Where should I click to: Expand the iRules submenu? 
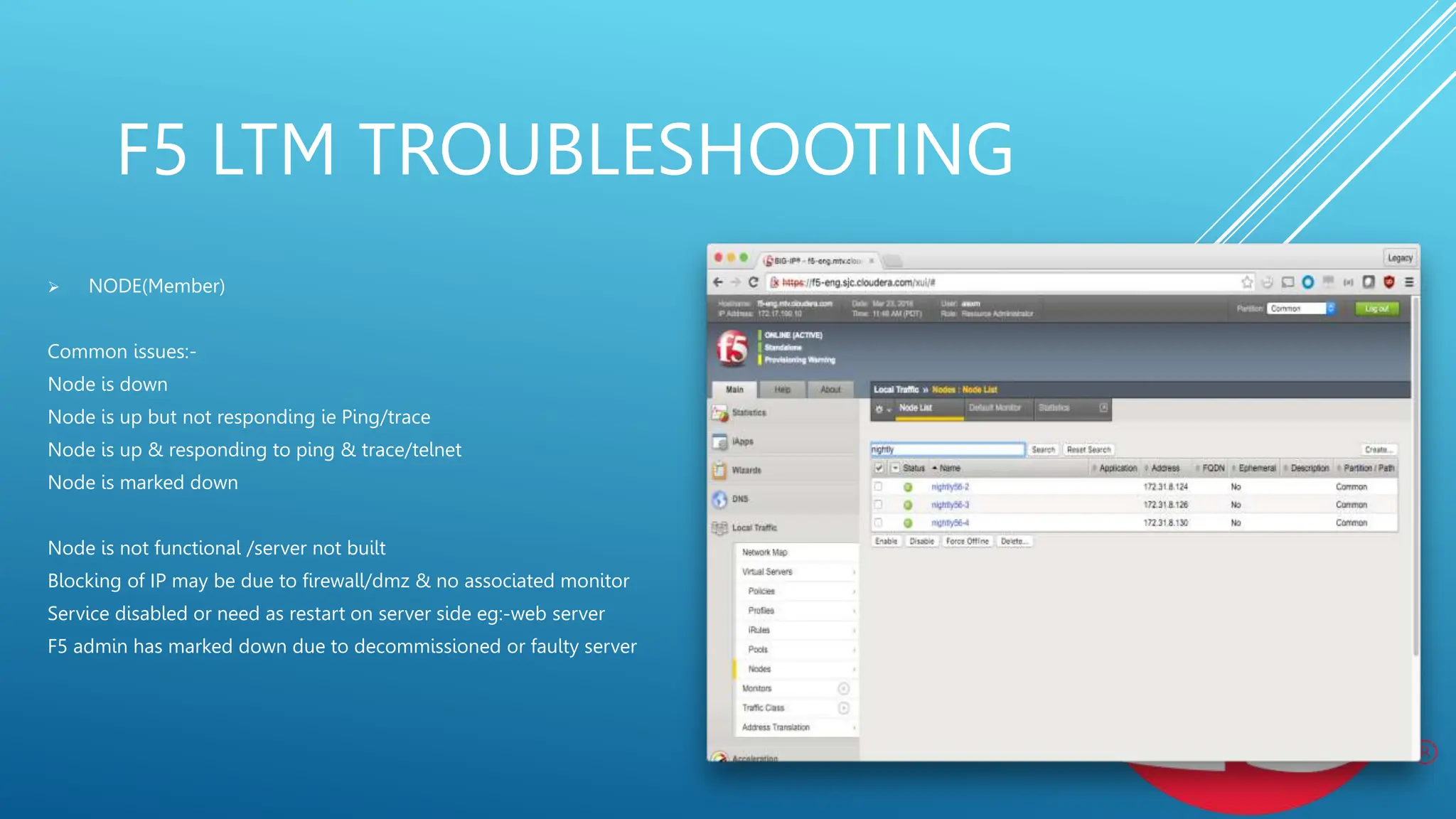[854, 630]
